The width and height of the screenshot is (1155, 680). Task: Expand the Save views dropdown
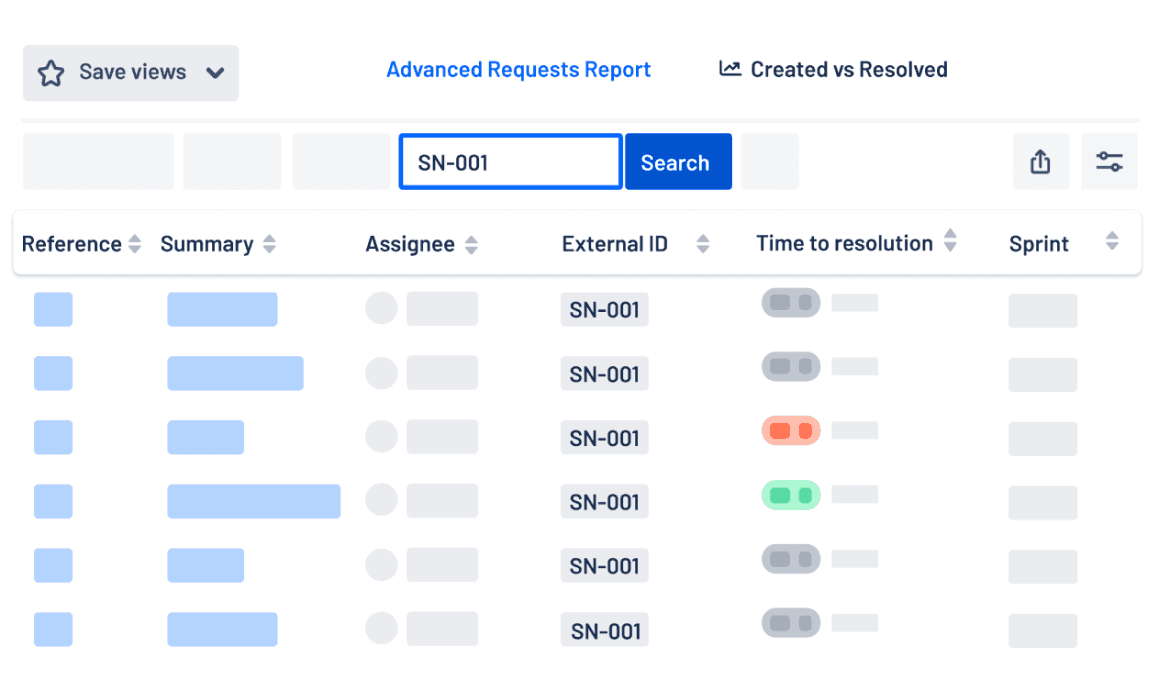[x=215, y=72]
